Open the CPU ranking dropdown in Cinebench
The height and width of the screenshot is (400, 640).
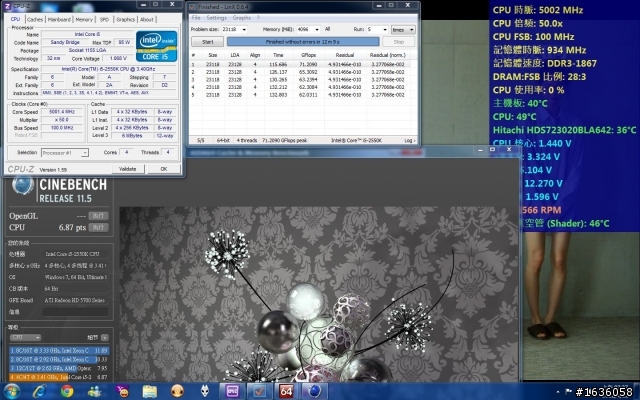tap(25, 338)
